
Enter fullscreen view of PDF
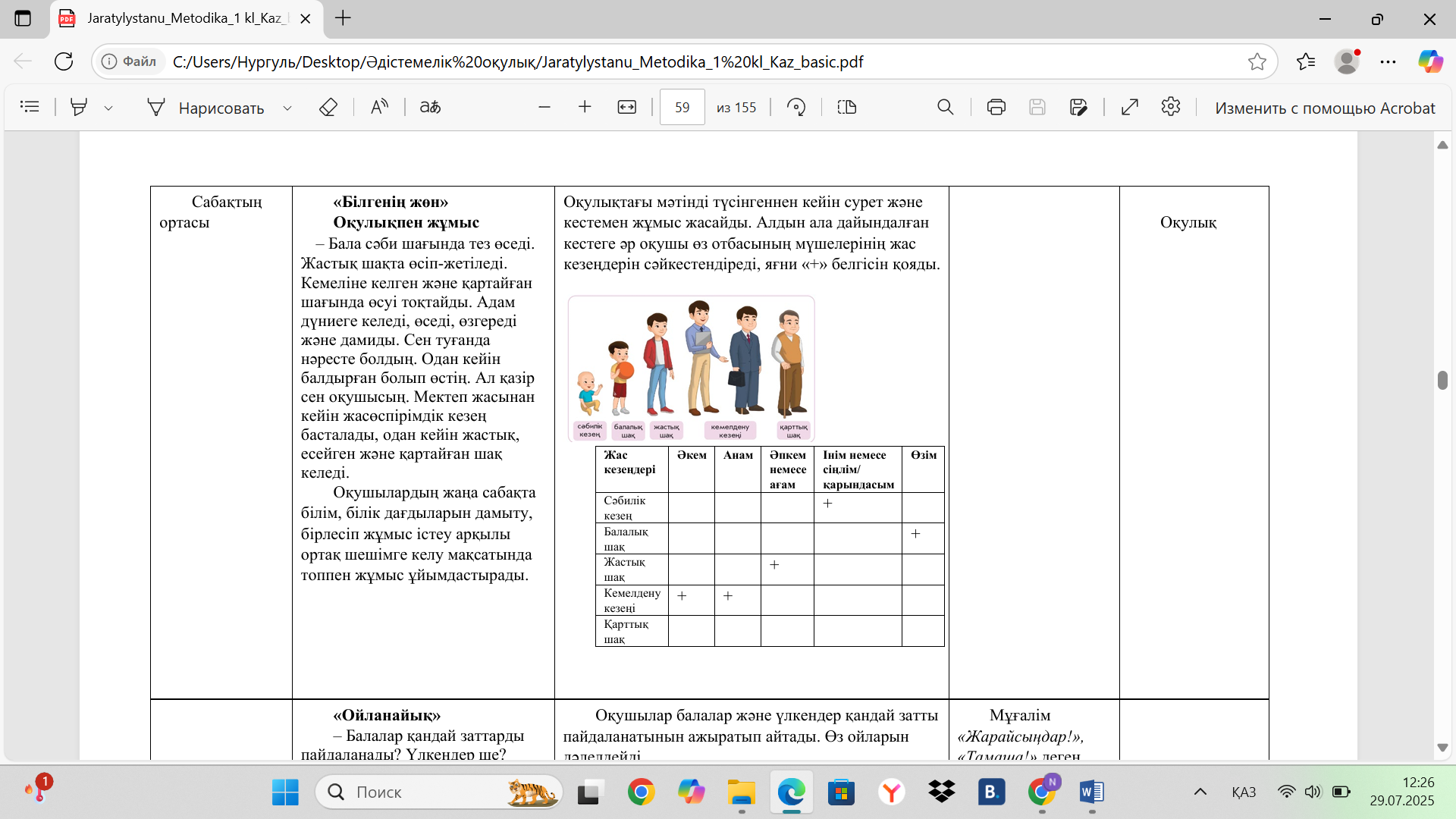1129,107
